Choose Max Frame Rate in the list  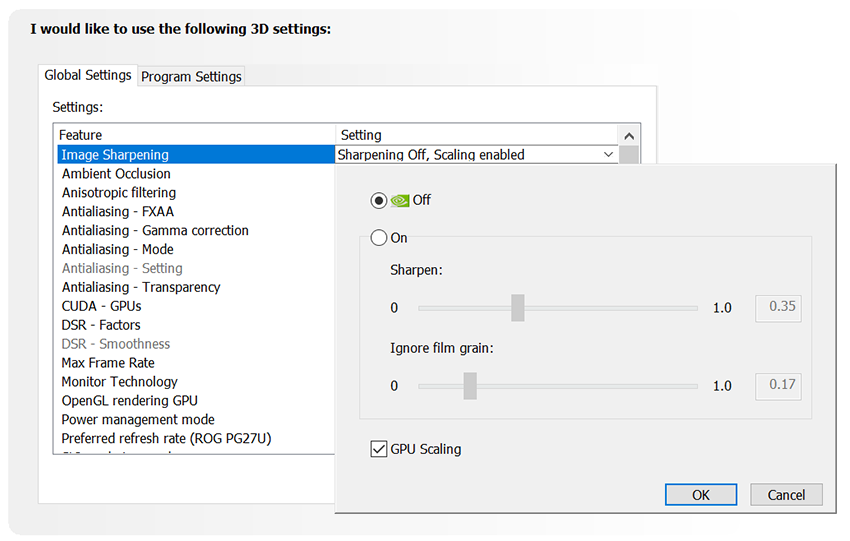(108, 363)
